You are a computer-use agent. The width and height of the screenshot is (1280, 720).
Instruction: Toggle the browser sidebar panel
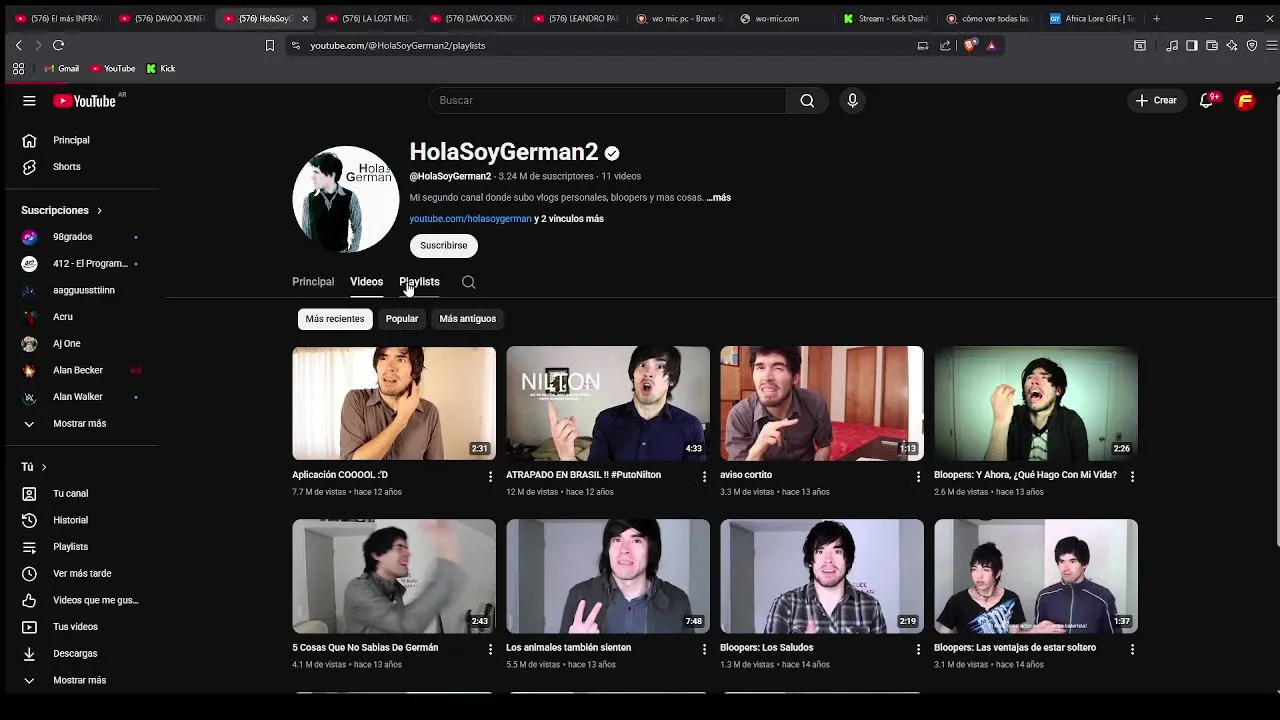1192,45
